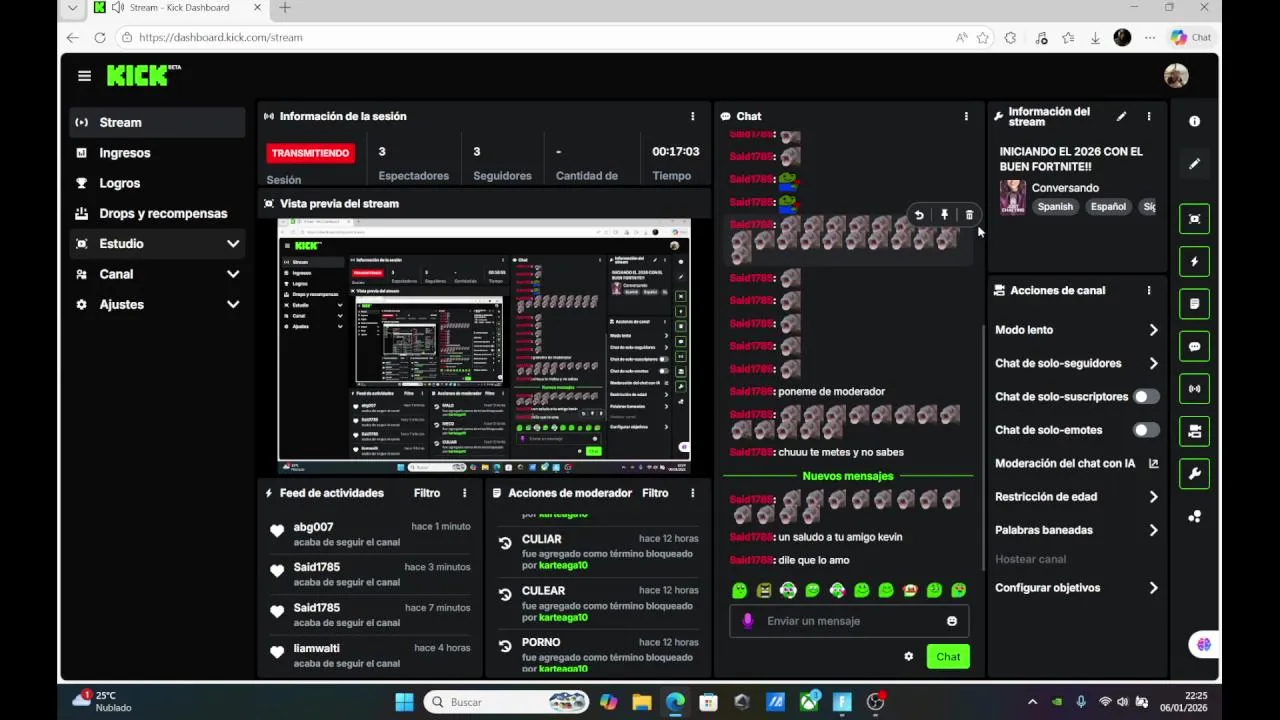Open session info three-dot menu
1280x720 pixels.
coord(692,116)
